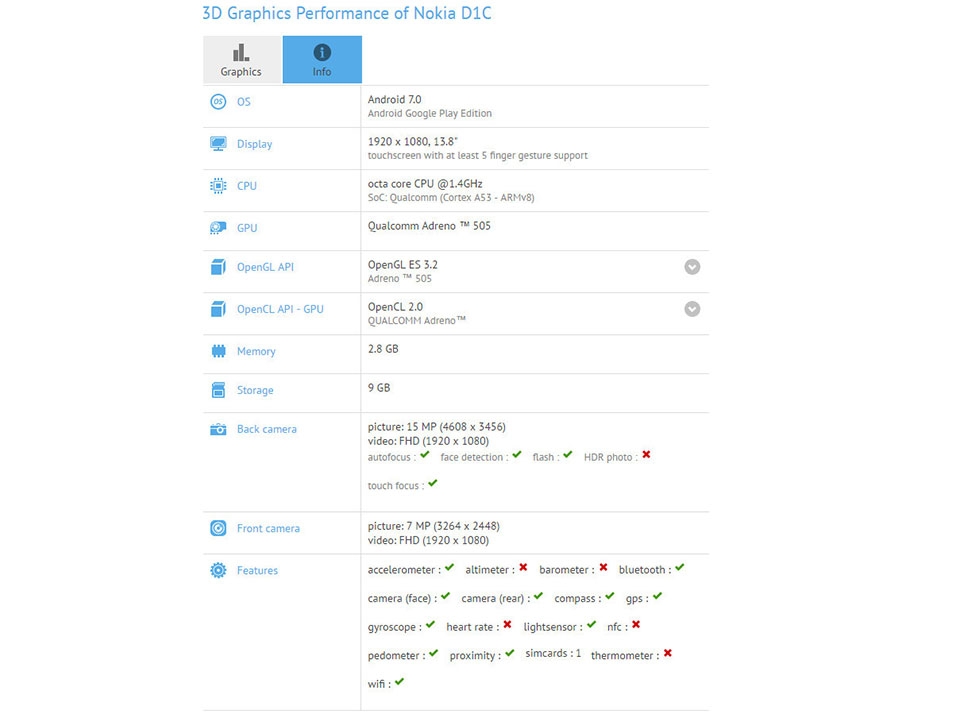Click the OS row icon
Screen dimensions: 960x714
218,102
